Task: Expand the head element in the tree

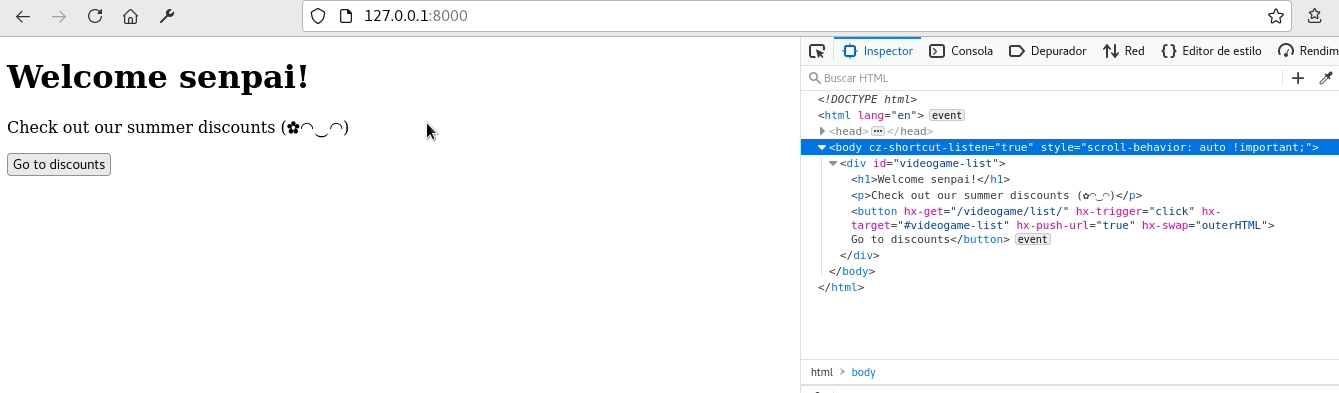Action: coord(823,131)
